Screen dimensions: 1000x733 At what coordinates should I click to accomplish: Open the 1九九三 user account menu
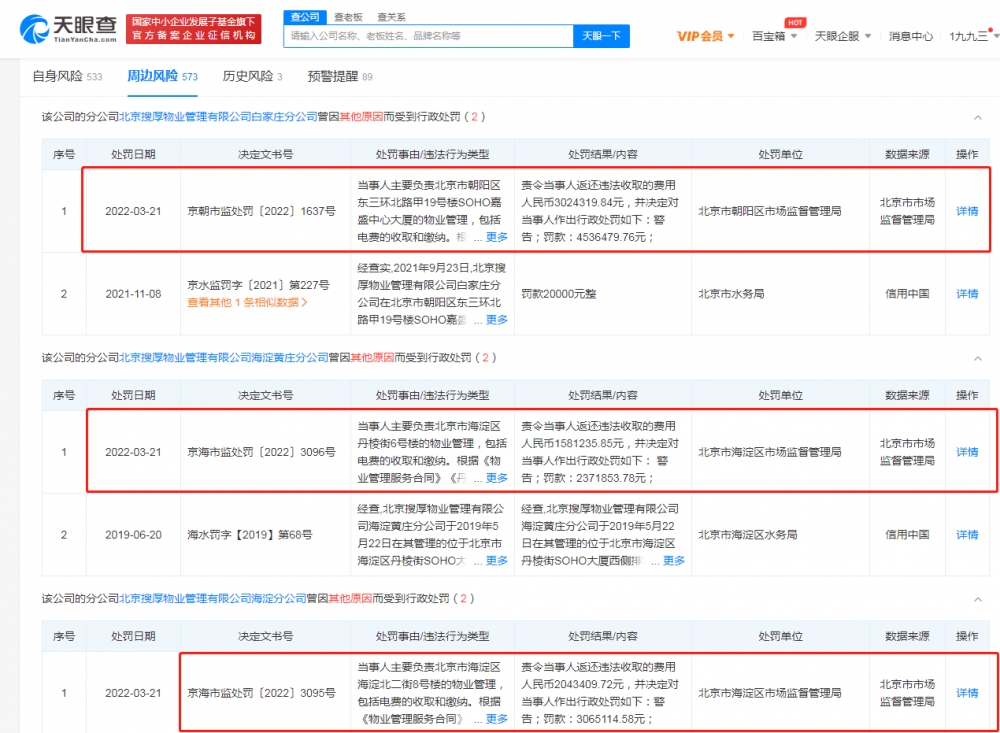pos(974,36)
